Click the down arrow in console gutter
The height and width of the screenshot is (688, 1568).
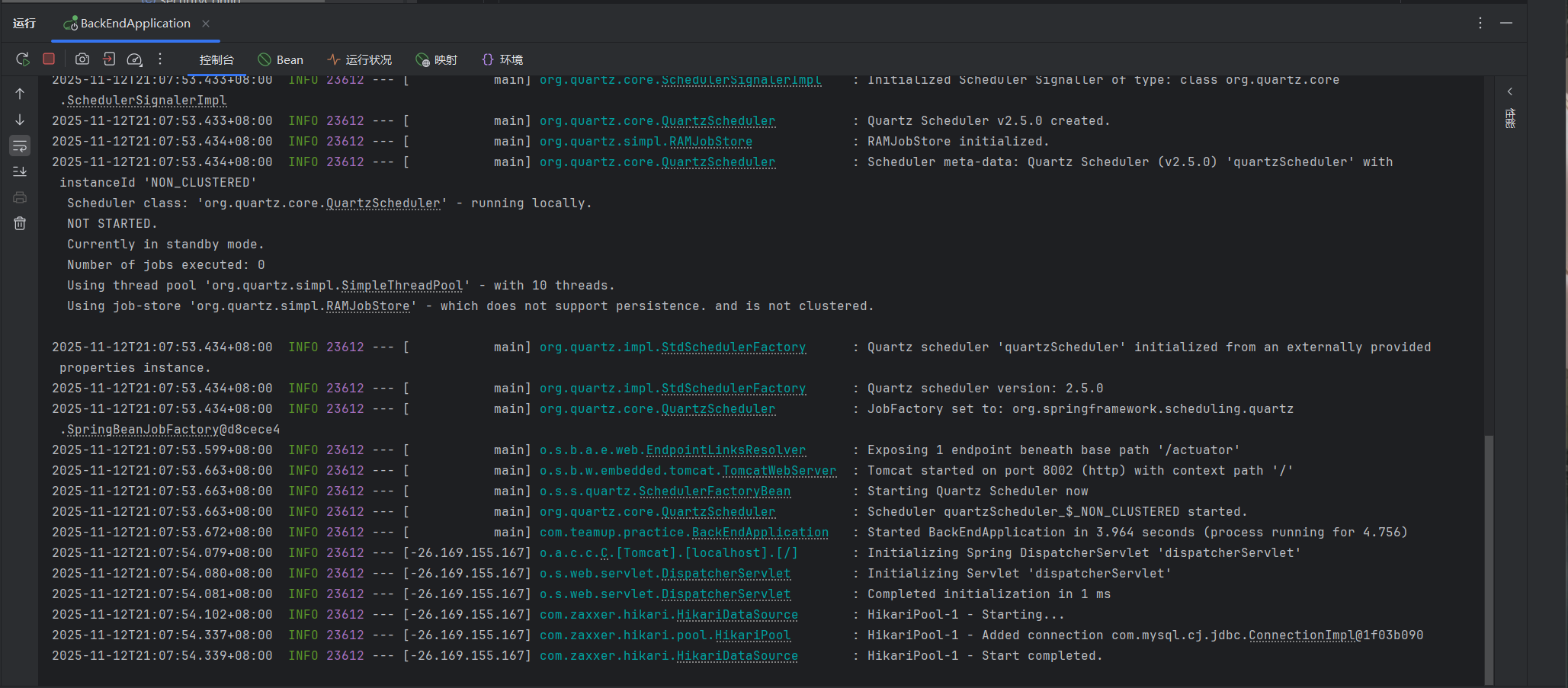pyautogui.click(x=20, y=120)
